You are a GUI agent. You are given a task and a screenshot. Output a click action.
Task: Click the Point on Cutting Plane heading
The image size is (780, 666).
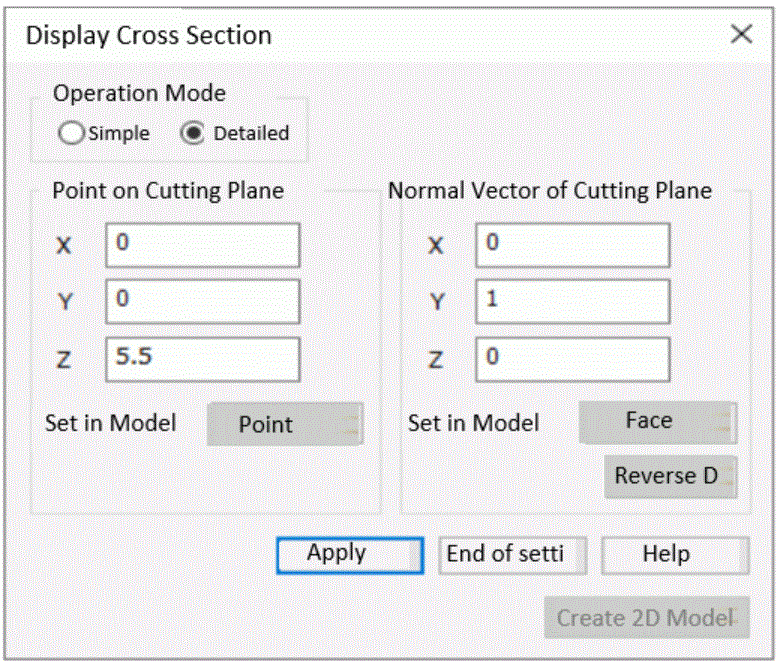[168, 190]
